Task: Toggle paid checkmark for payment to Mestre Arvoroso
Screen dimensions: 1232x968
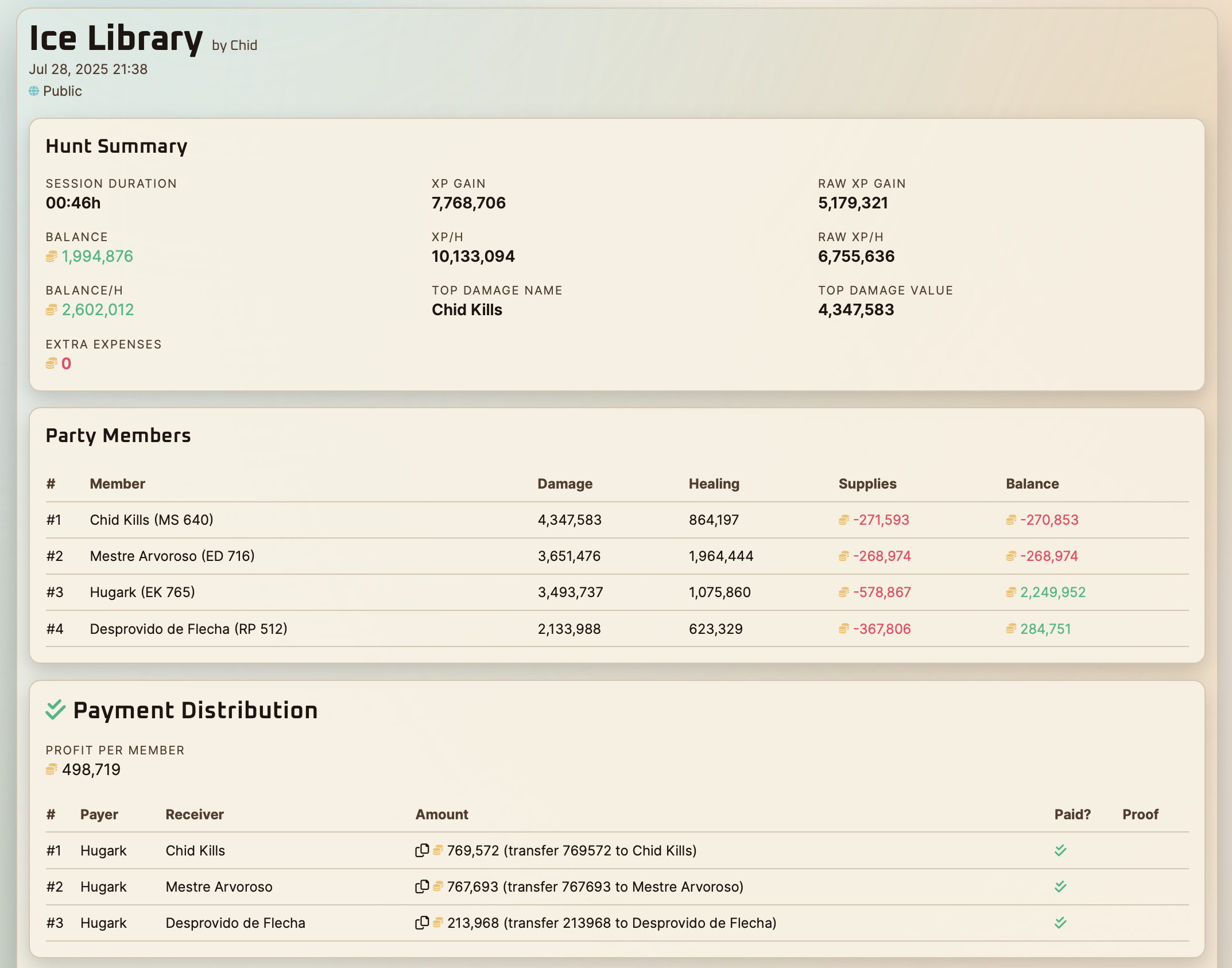Action: tap(1060, 886)
